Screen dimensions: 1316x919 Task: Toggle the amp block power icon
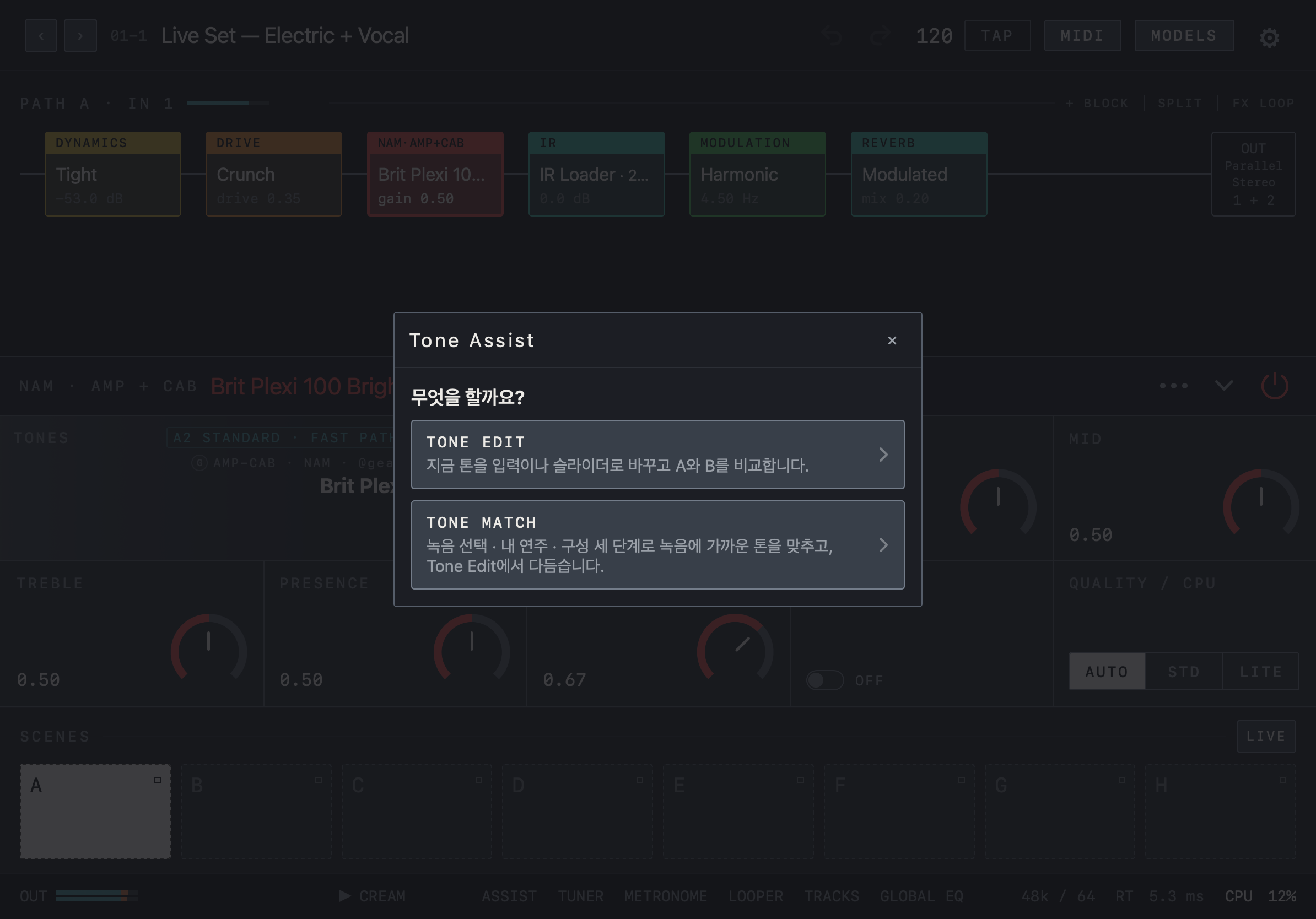(x=1275, y=386)
